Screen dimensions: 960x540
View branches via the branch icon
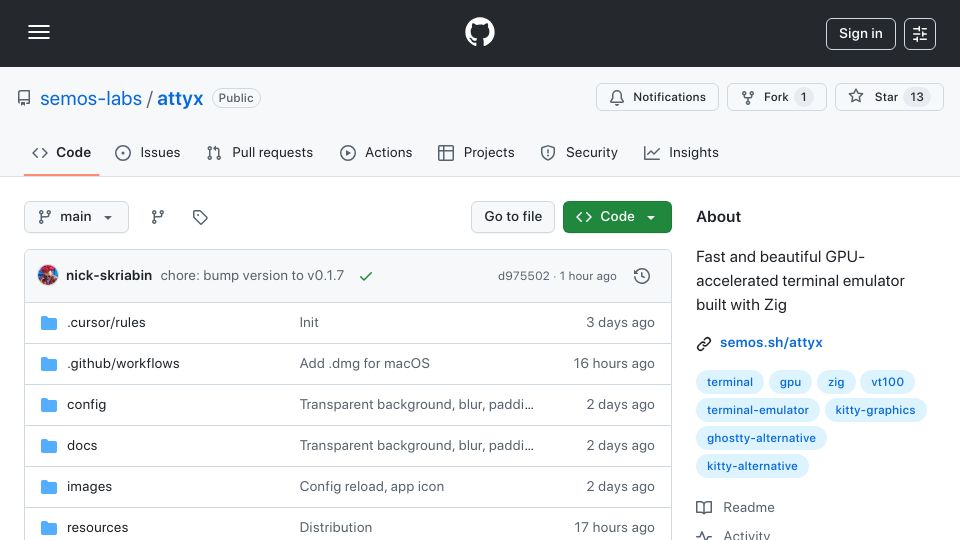coord(158,217)
